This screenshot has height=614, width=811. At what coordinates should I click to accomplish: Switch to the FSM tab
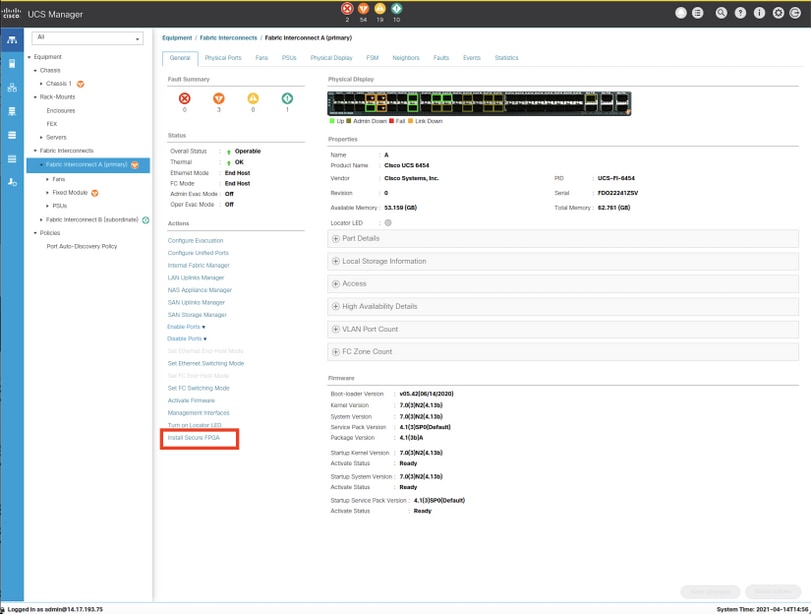(372, 58)
